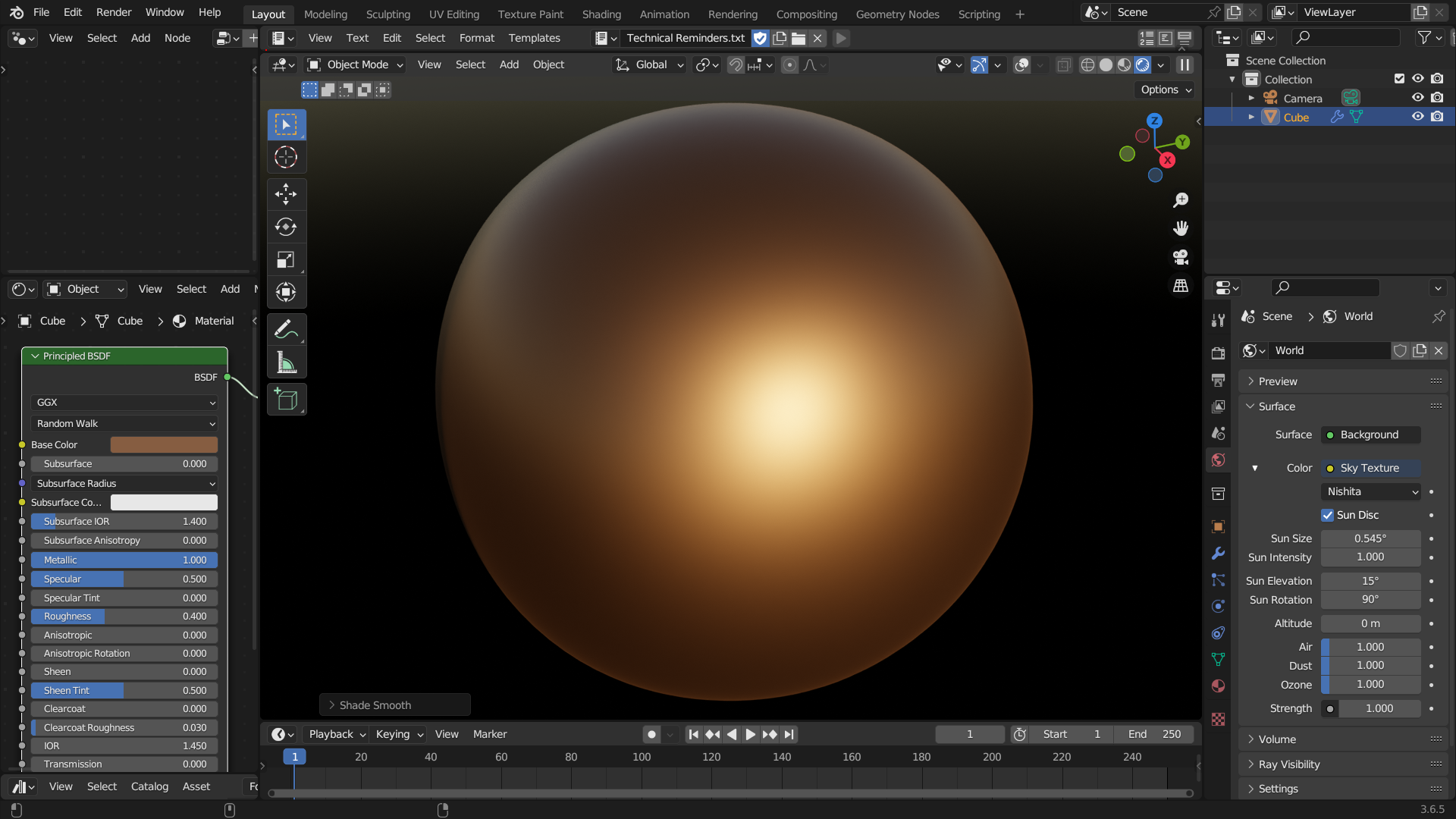Toggle the snapping magnet button
Viewport: 1456px width, 819px height.
click(x=736, y=65)
